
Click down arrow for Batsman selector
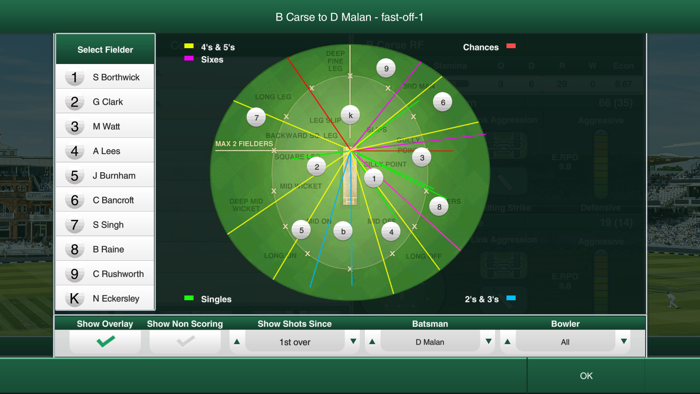(489, 342)
